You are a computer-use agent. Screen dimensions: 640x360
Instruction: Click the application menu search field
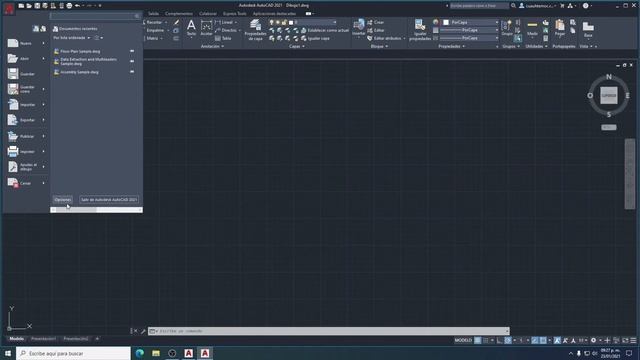click(x=95, y=16)
